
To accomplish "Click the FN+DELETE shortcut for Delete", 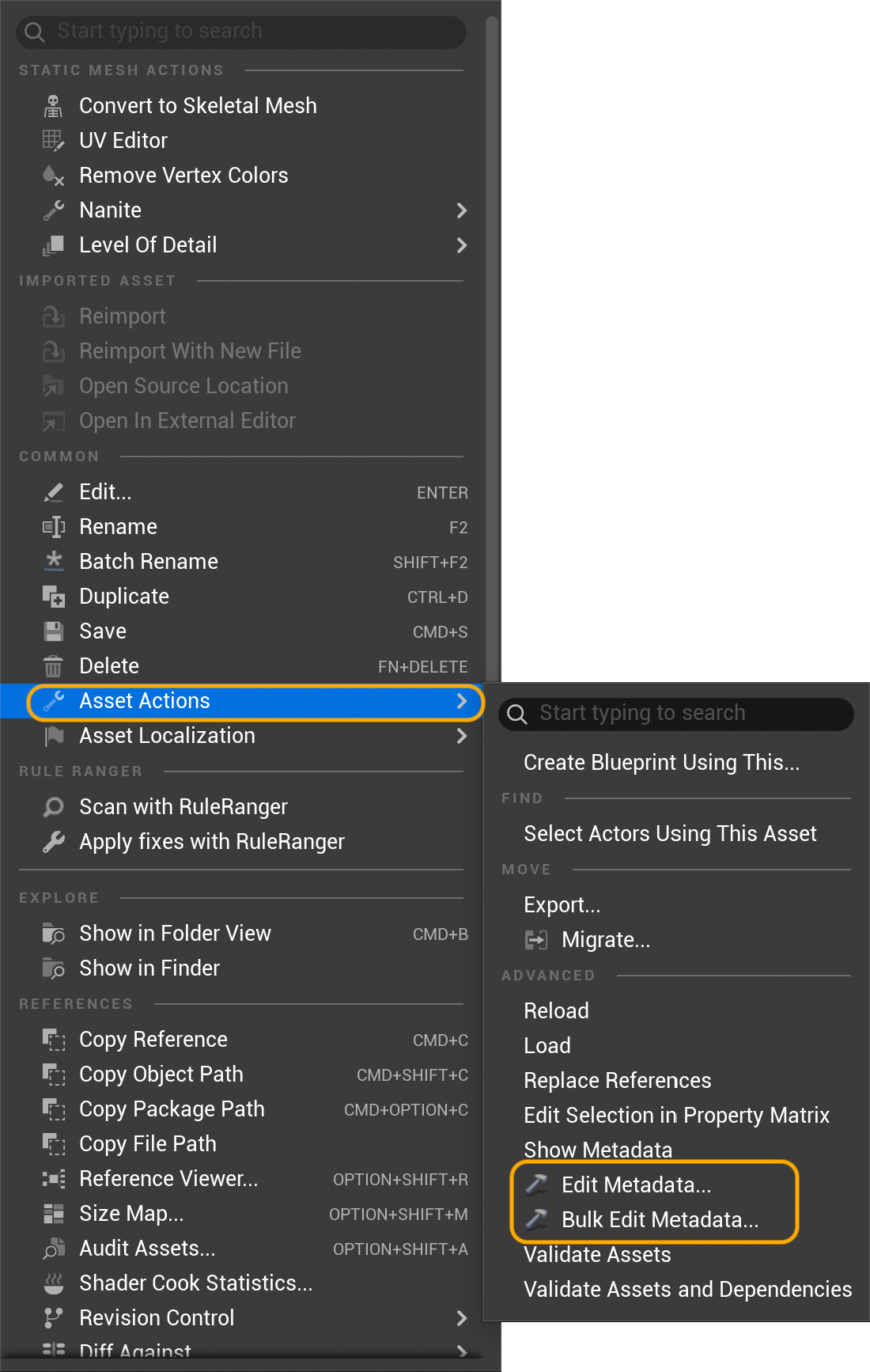I will point(423,667).
